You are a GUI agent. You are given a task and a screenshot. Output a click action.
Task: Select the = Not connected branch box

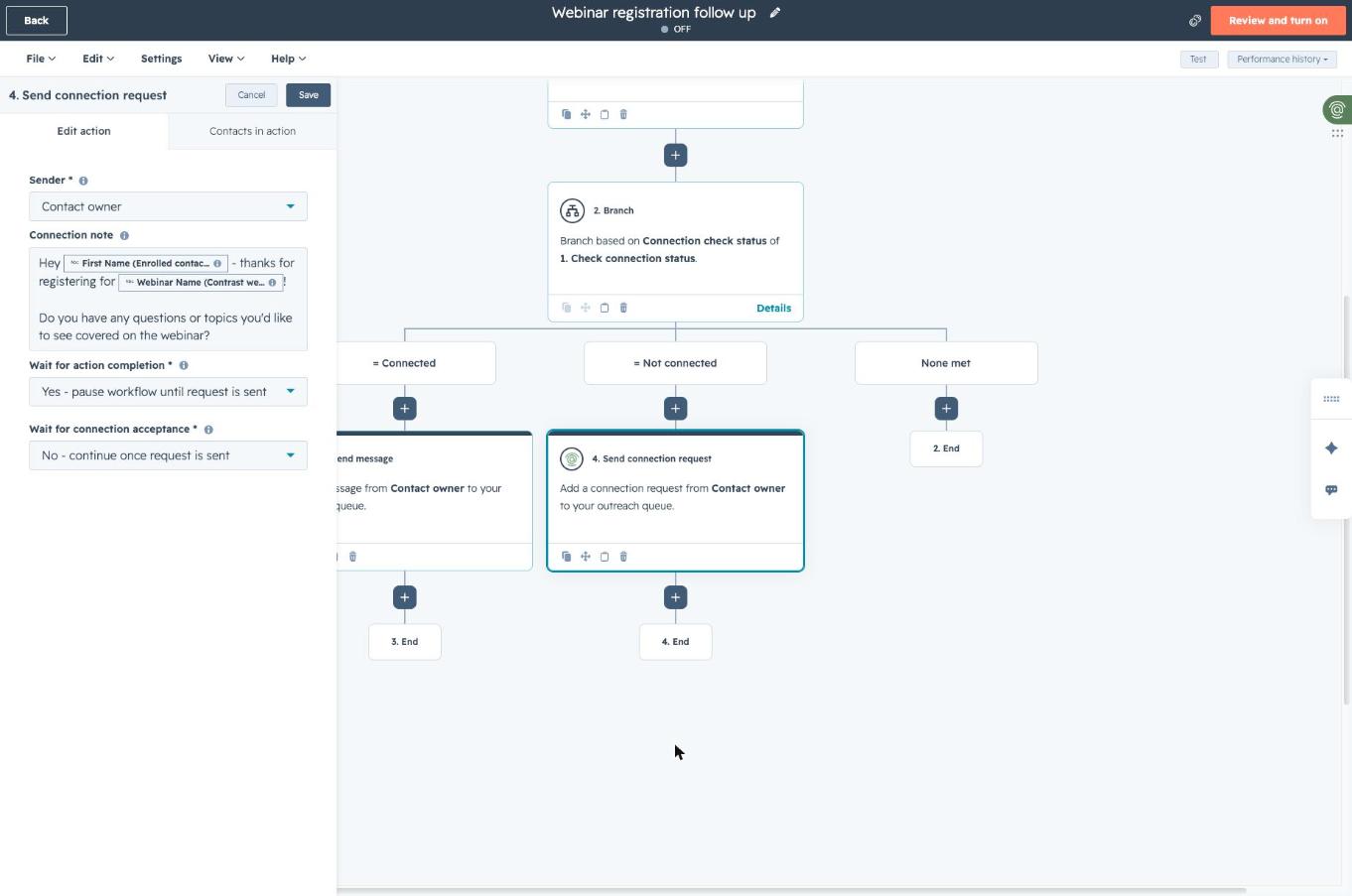click(x=675, y=363)
